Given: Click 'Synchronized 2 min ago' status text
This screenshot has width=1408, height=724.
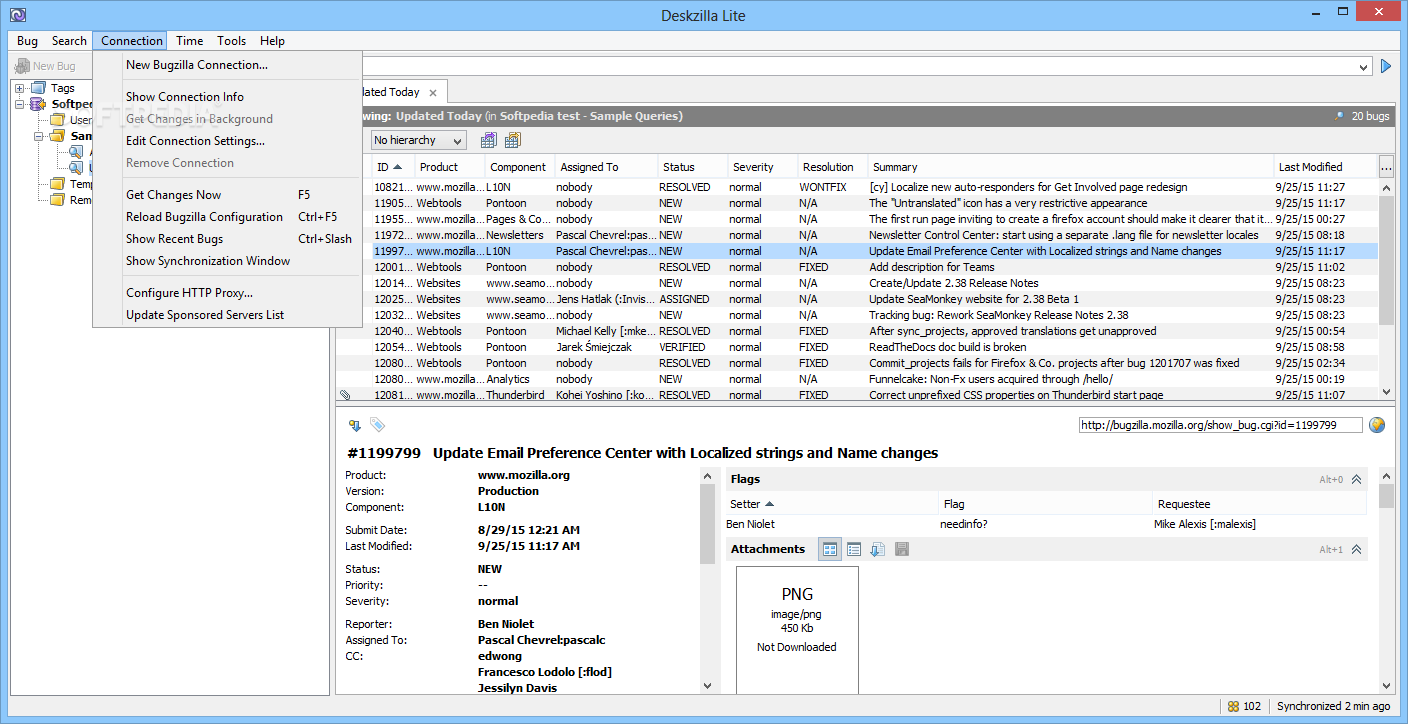Looking at the screenshot, I should click(x=1333, y=707).
